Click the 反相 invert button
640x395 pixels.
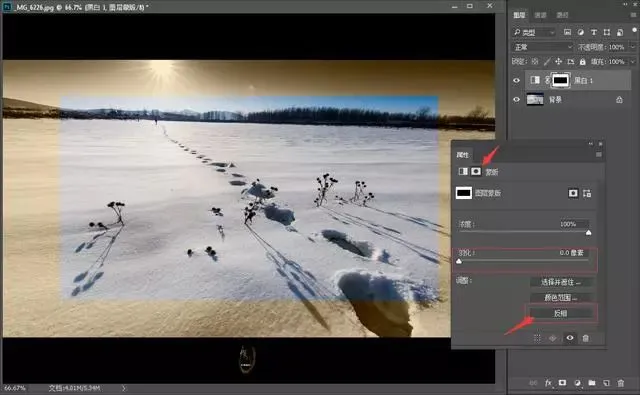tap(561, 313)
